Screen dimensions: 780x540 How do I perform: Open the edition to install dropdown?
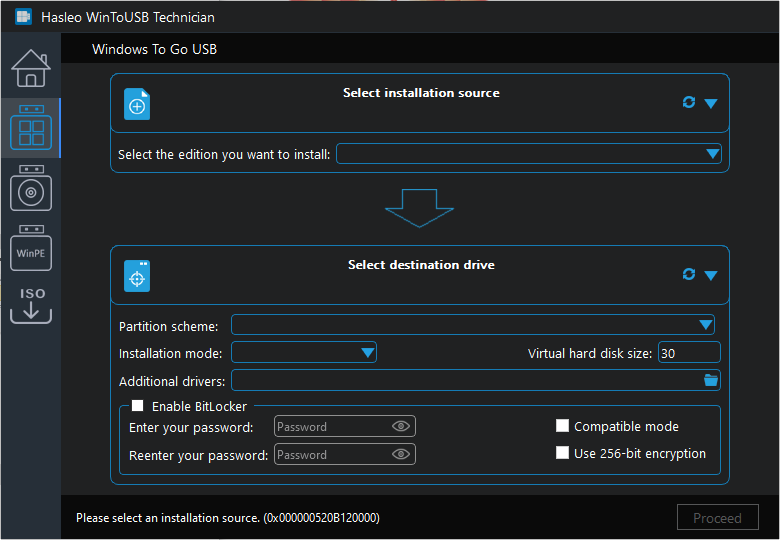pyautogui.click(x=712, y=154)
